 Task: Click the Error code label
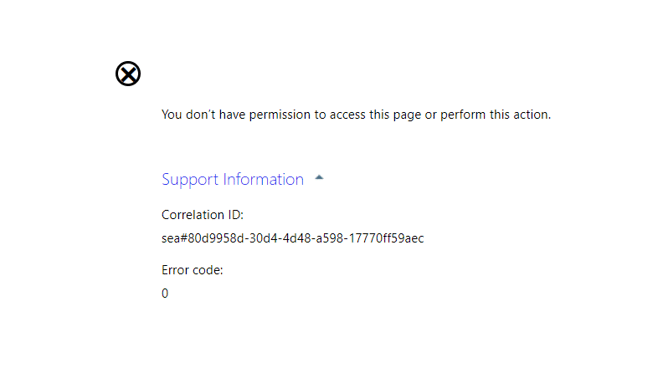tap(192, 270)
